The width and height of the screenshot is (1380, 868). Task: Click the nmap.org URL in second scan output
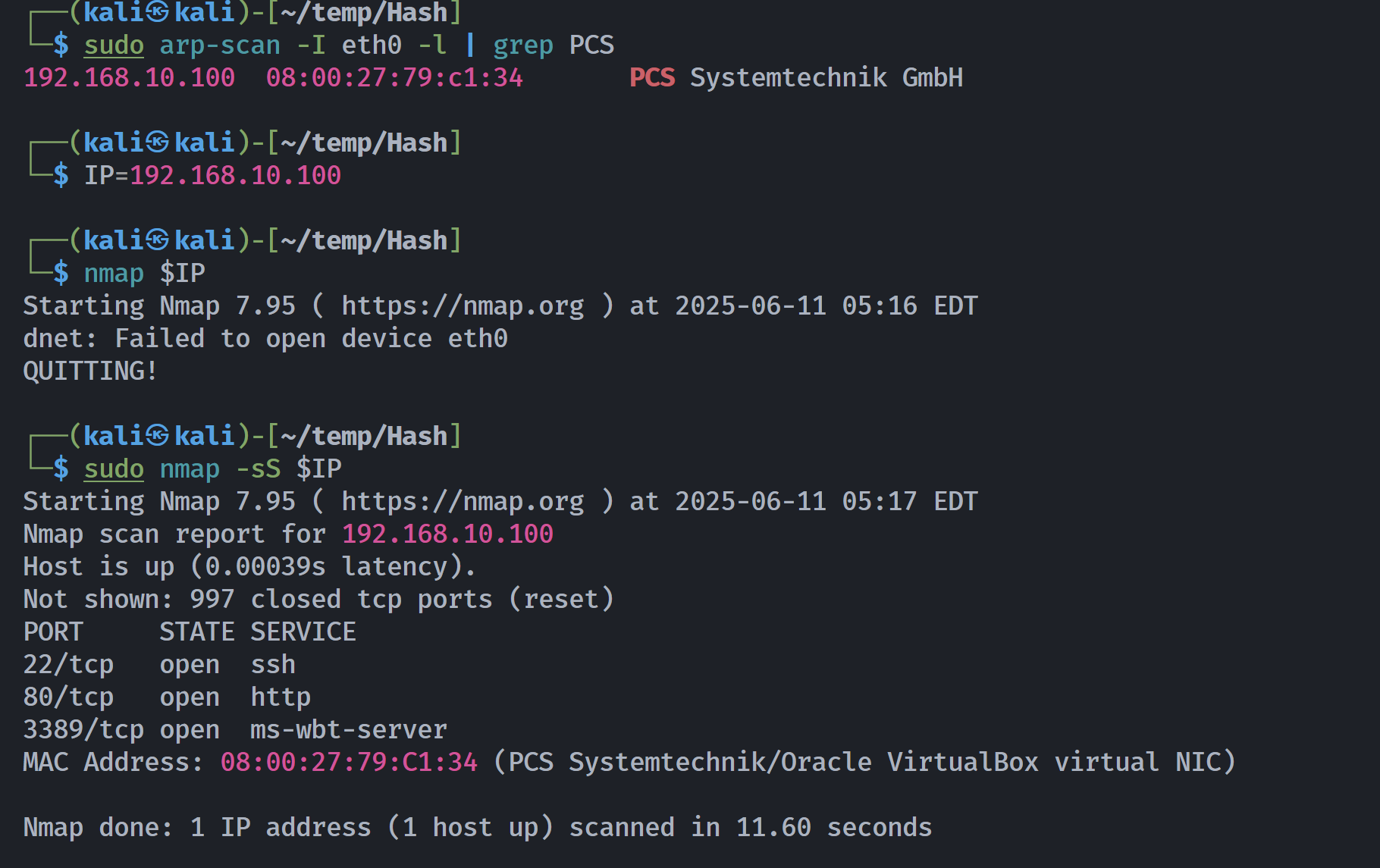pyautogui.click(x=463, y=501)
